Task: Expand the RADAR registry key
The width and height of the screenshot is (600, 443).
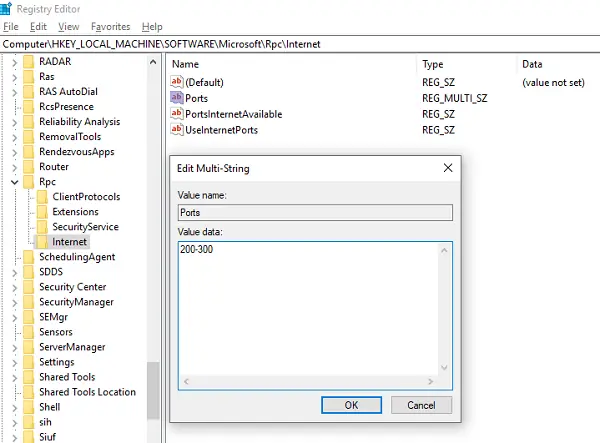Action: [13, 62]
